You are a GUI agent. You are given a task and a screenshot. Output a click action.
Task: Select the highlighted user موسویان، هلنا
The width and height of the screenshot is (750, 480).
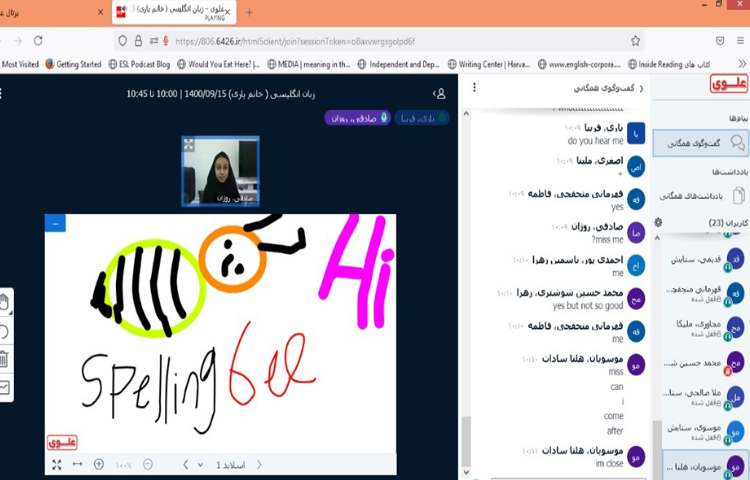click(x=705, y=465)
